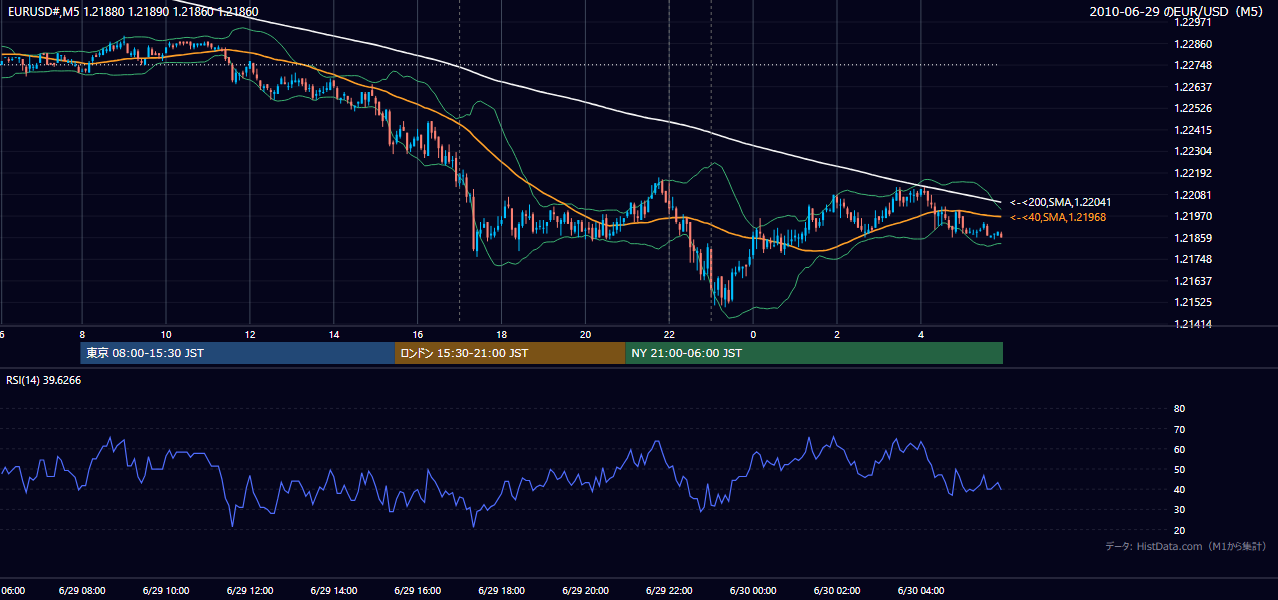Click price axis label 1.22860
Image resolution: width=1278 pixels, height=600 pixels.
coord(1194,44)
